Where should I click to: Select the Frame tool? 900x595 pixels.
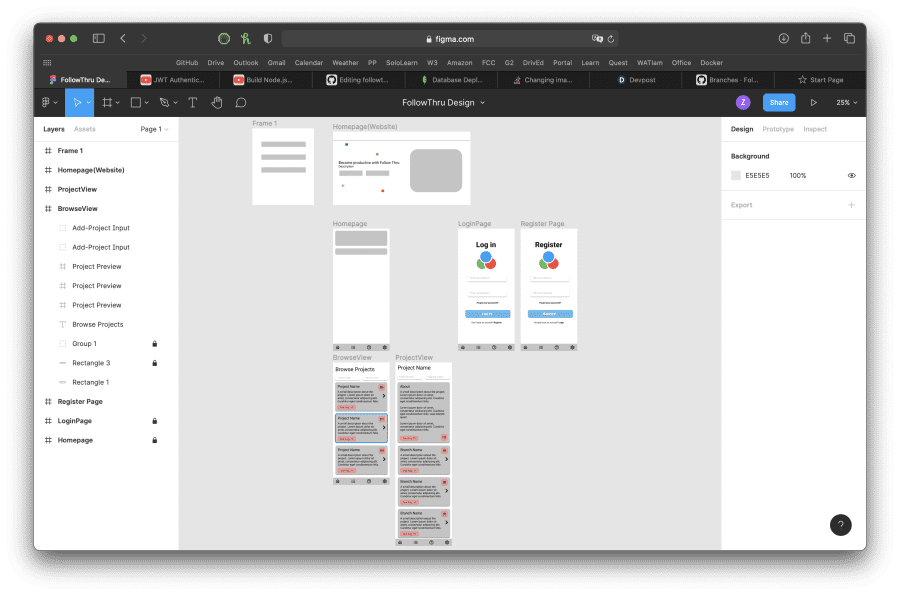[107, 103]
